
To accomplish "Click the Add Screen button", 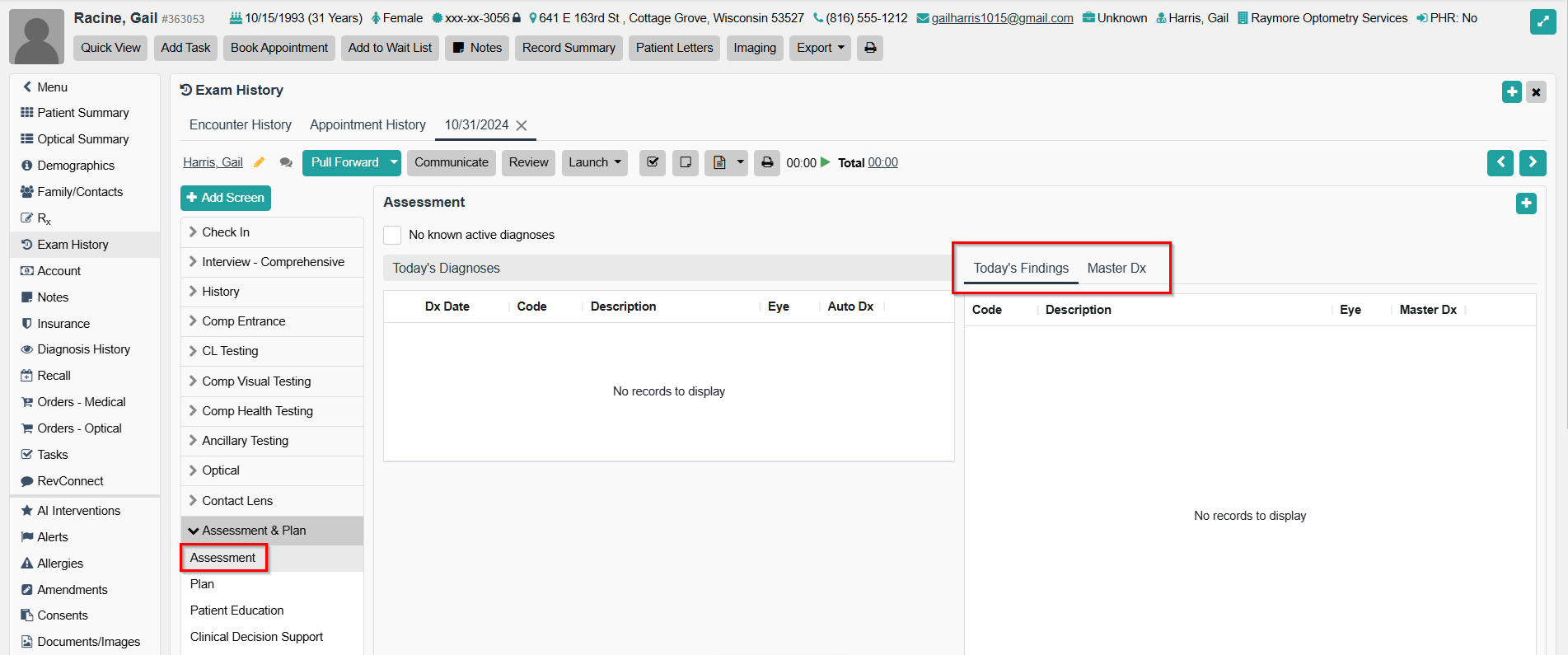I will (225, 198).
